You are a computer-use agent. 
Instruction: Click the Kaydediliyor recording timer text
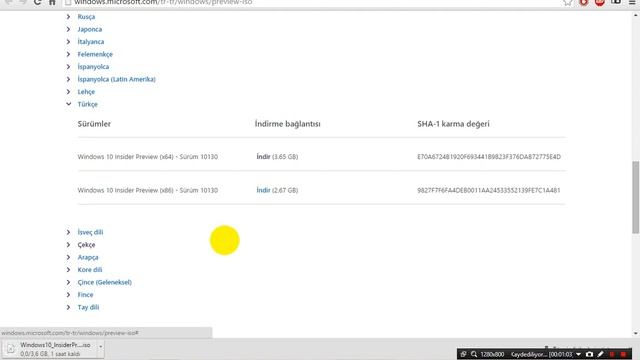[x=542, y=354]
